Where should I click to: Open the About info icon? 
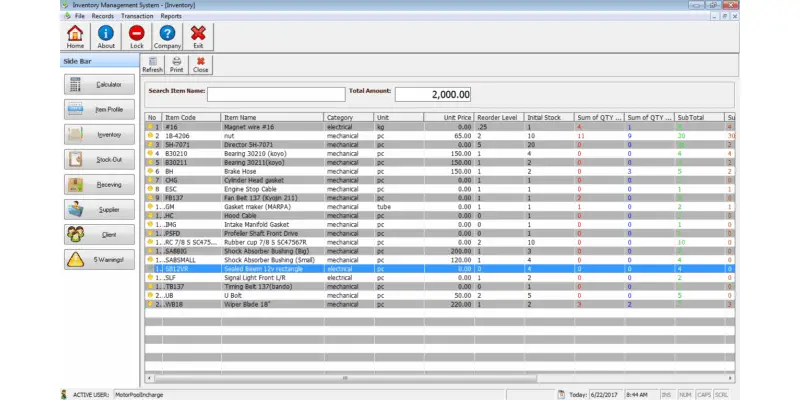106,37
